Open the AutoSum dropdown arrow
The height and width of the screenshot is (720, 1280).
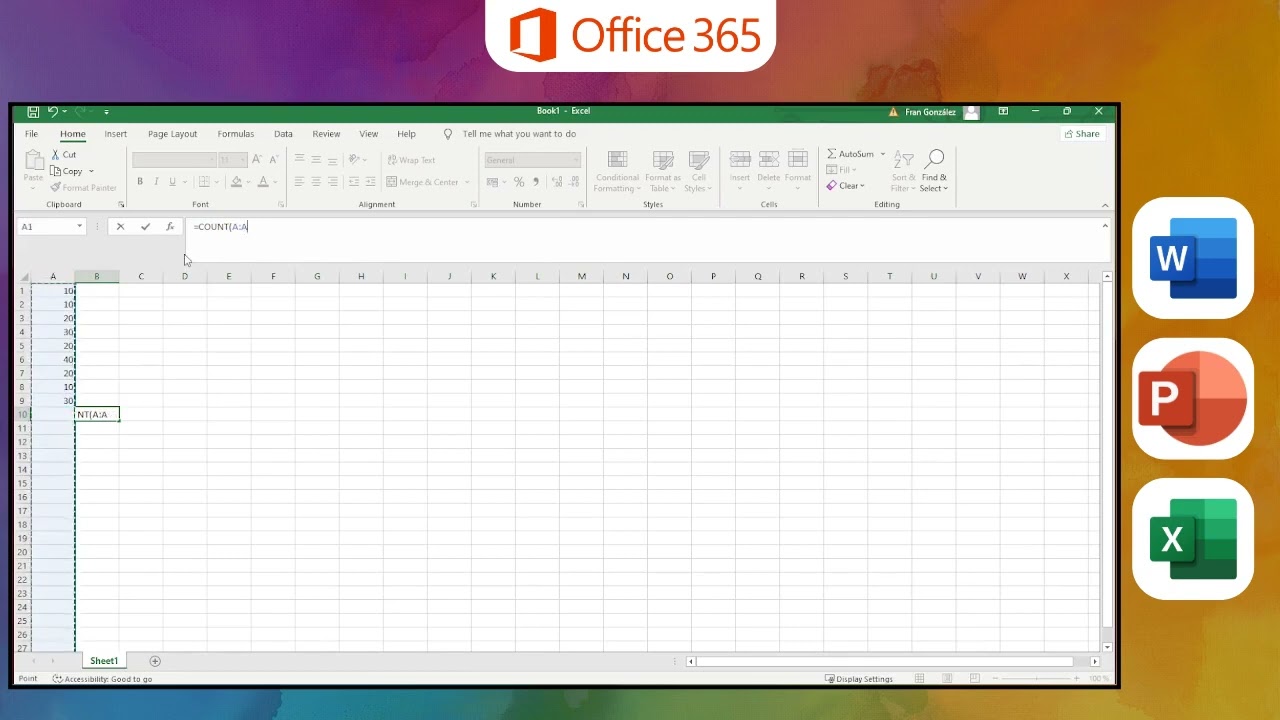point(883,154)
